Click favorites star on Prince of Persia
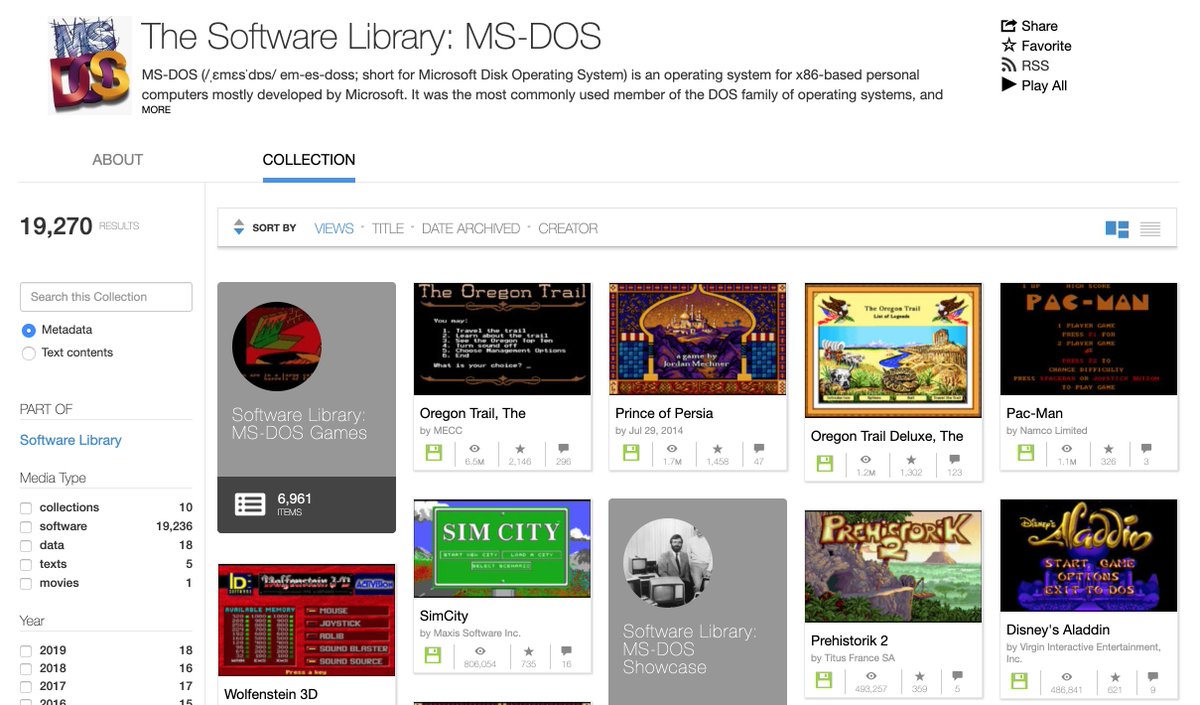Viewport: 1200px width, 705px height. (x=717, y=449)
